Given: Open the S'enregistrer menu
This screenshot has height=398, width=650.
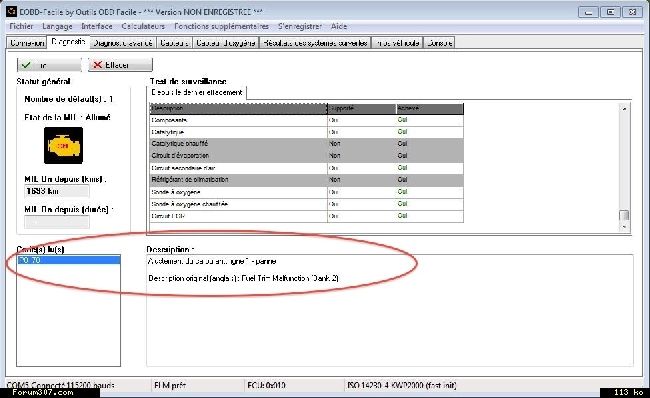Looking at the screenshot, I should [x=300, y=26].
